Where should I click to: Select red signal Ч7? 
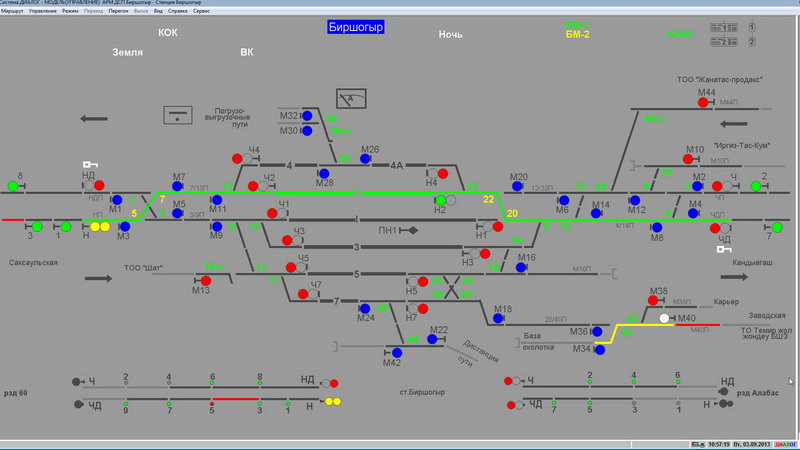pyautogui.click(x=303, y=294)
